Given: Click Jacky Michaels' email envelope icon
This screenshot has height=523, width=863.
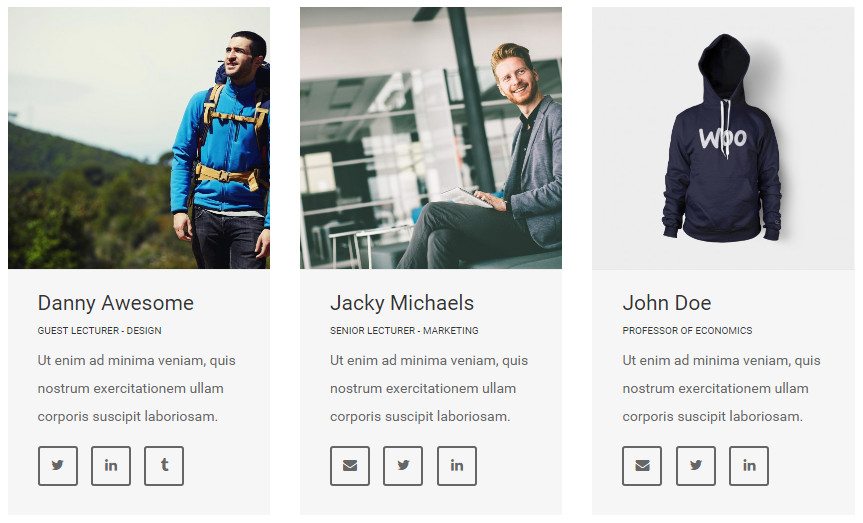Looking at the screenshot, I should tap(350, 466).
